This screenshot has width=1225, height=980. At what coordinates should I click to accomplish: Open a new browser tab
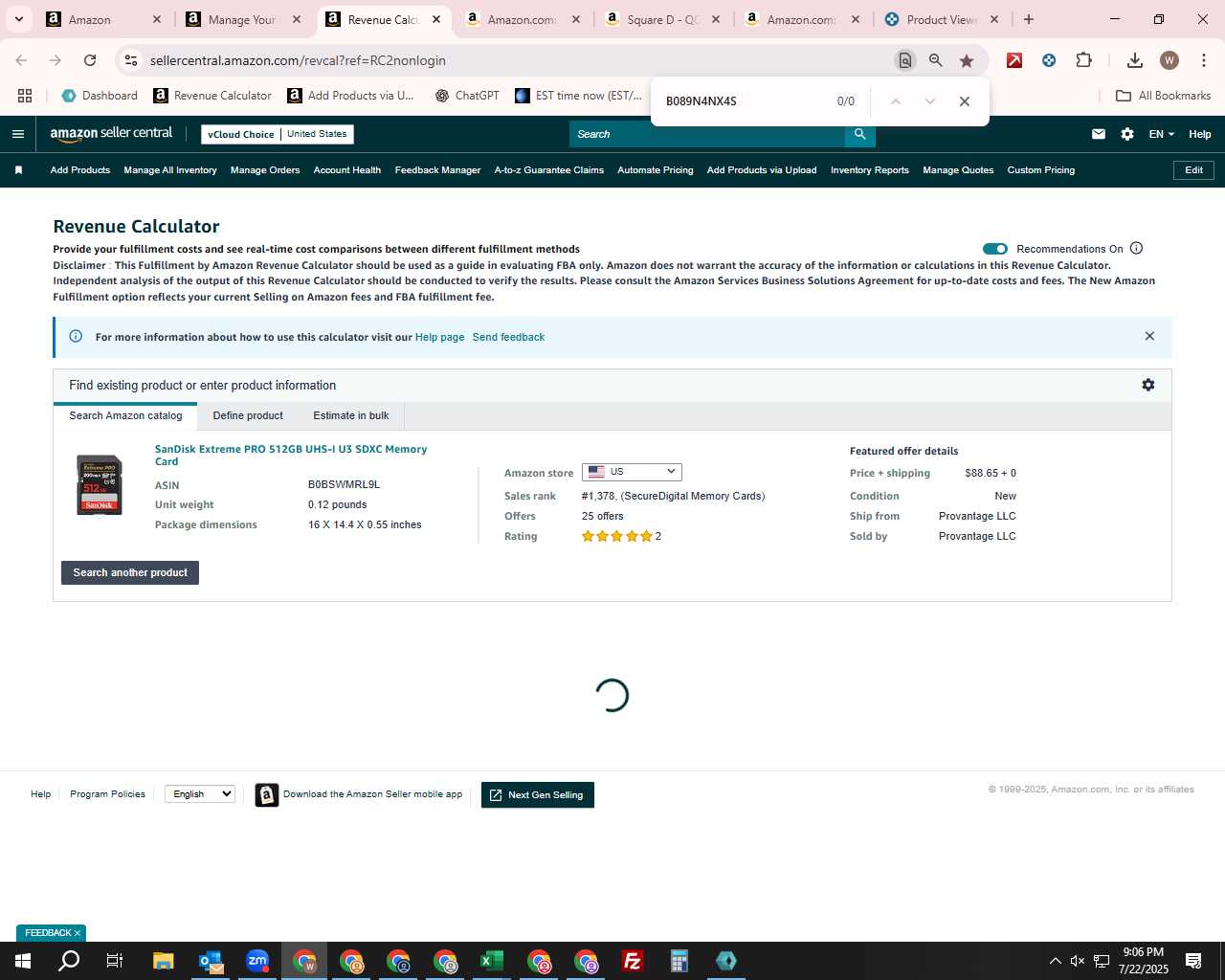coord(1029,19)
